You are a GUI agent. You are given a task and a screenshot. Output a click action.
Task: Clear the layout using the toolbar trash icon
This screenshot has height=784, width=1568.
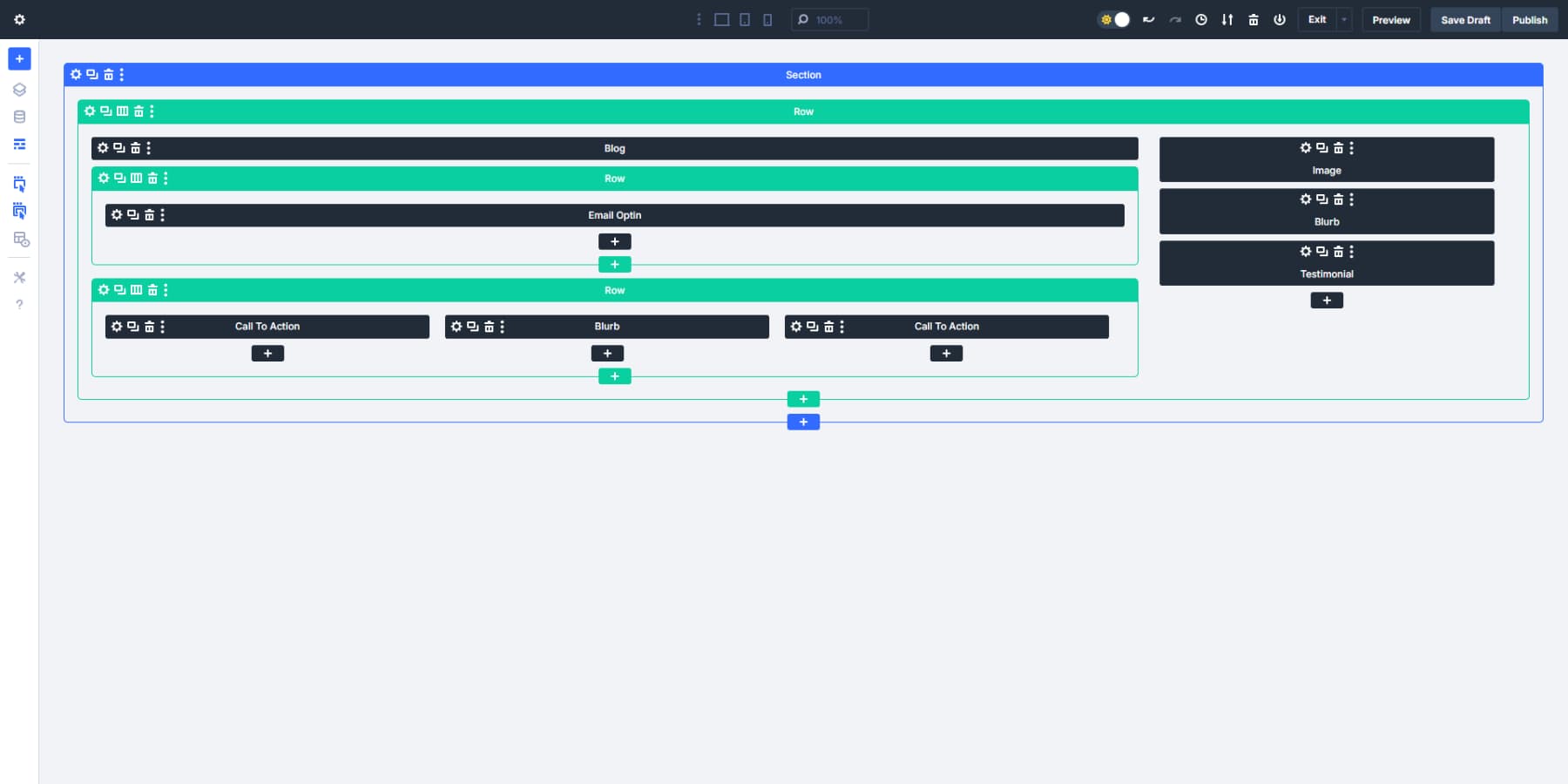pos(1254,18)
